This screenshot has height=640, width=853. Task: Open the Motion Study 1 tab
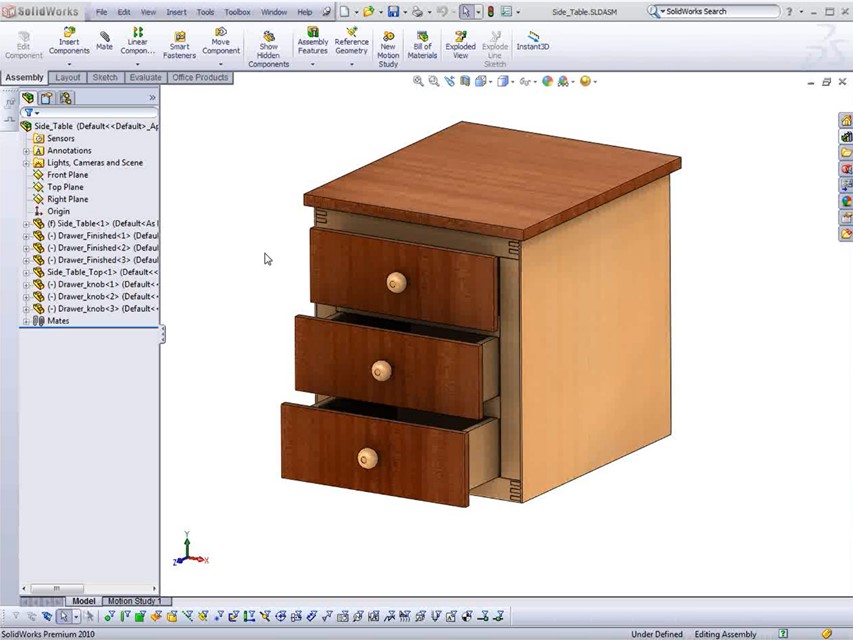pos(132,601)
